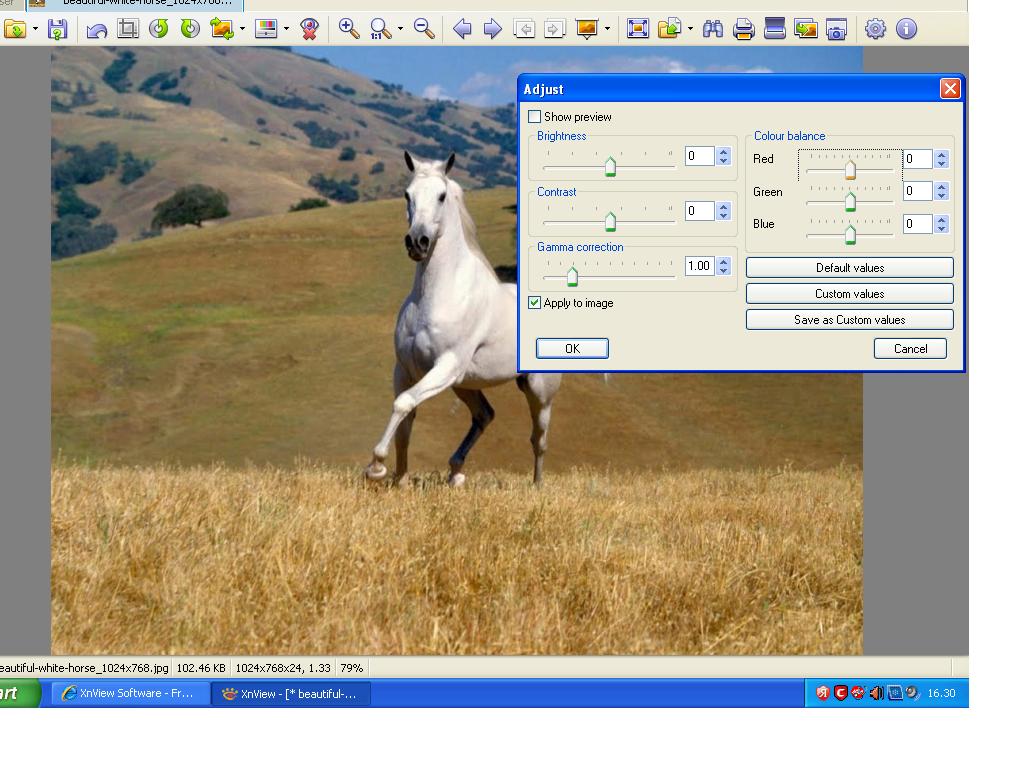1024x768 pixels.
Task: Click the Save As floppy icon
Action: 57,29
